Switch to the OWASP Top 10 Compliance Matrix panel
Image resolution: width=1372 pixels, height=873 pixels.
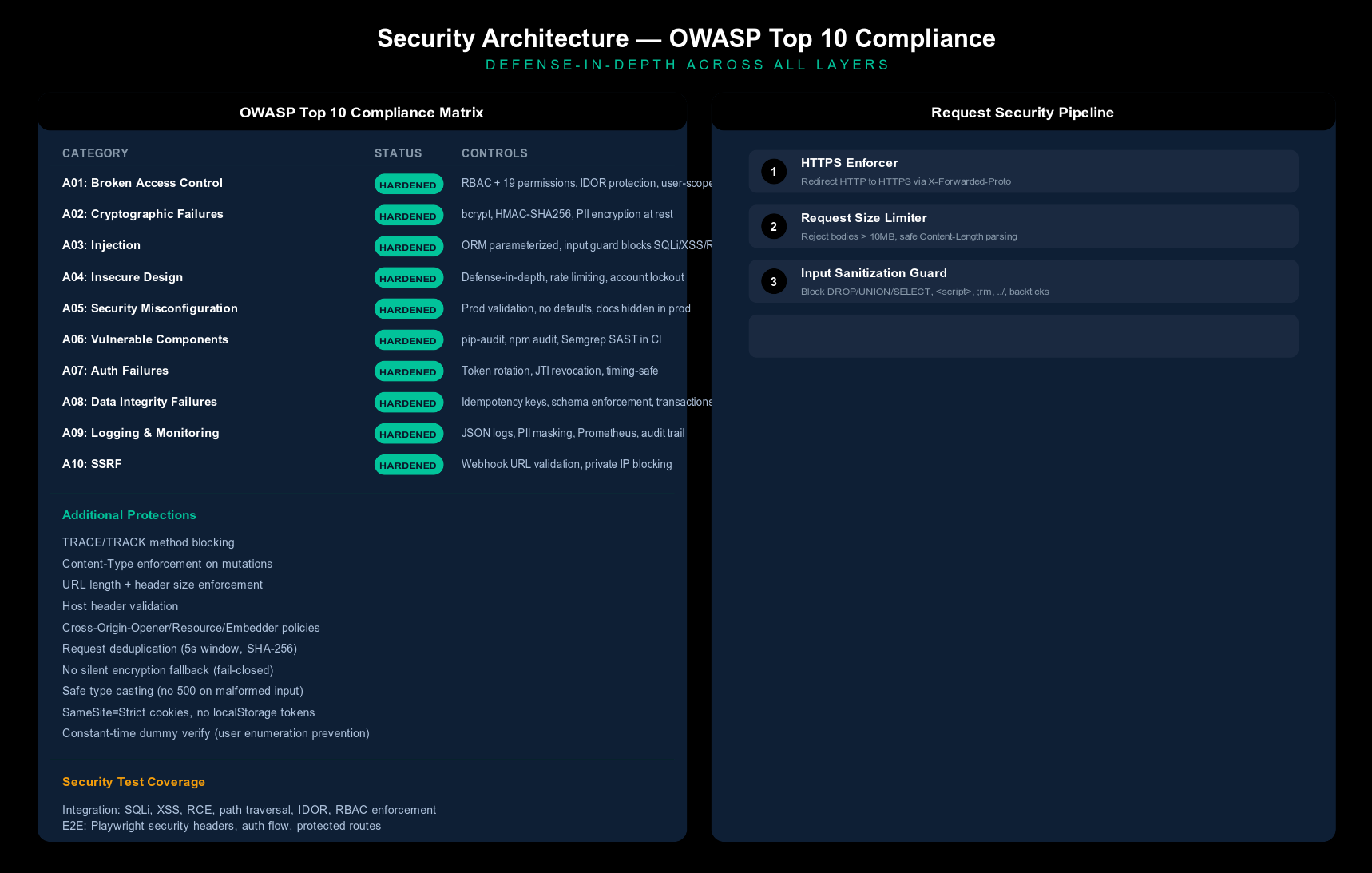(x=362, y=113)
